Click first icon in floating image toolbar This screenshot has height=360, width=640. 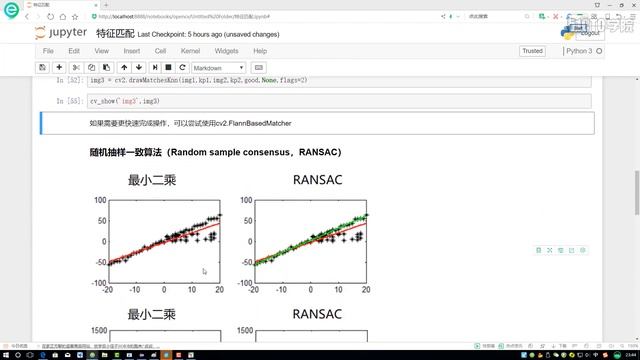click(538, 250)
